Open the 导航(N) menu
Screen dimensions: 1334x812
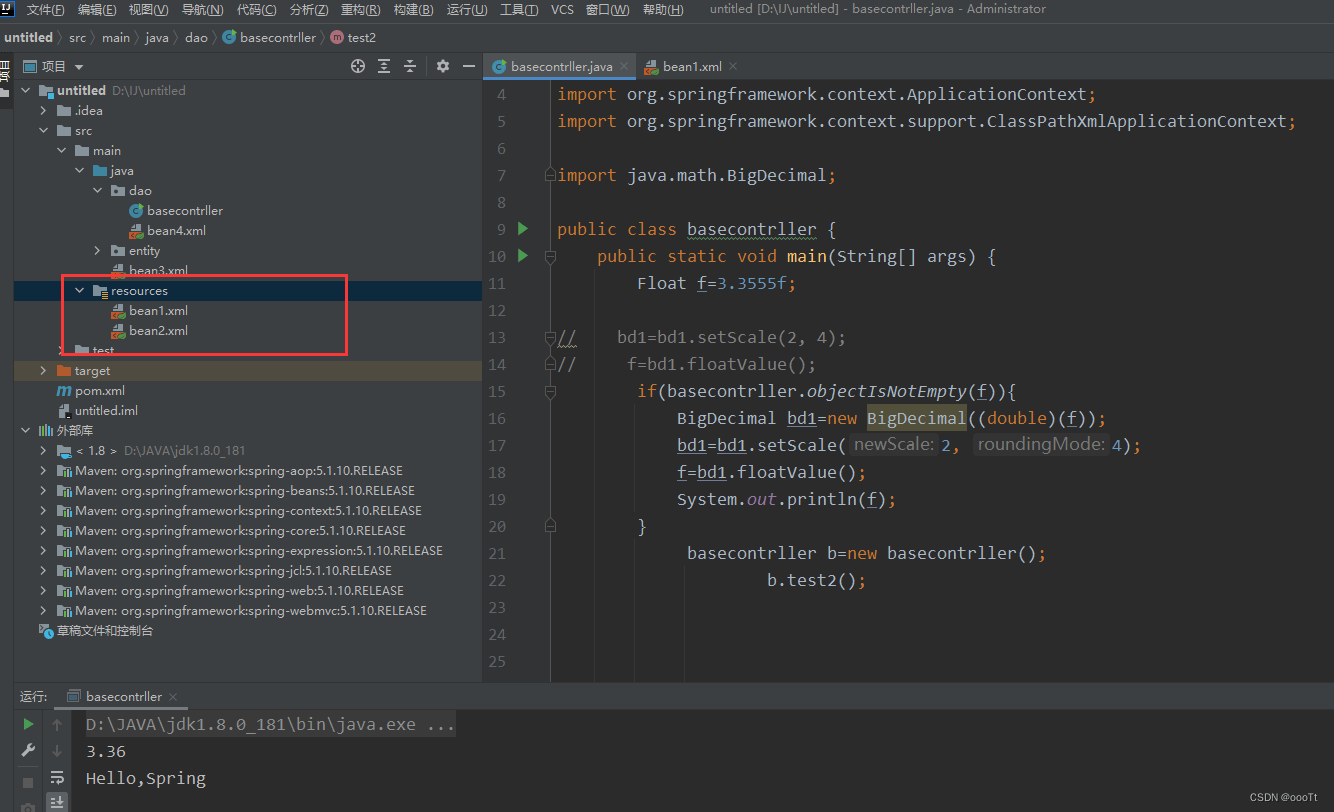(x=203, y=10)
